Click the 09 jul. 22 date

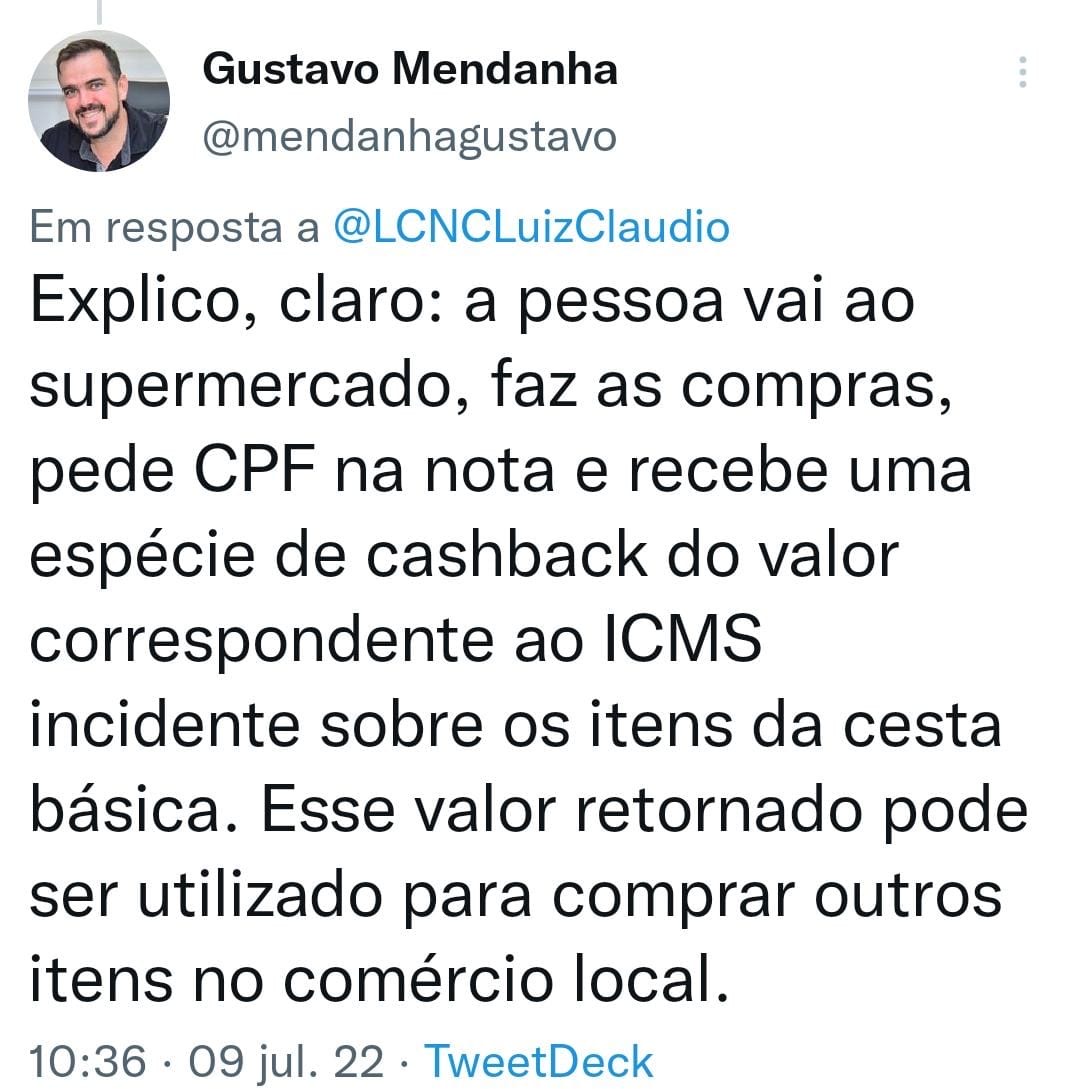tap(286, 1063)
